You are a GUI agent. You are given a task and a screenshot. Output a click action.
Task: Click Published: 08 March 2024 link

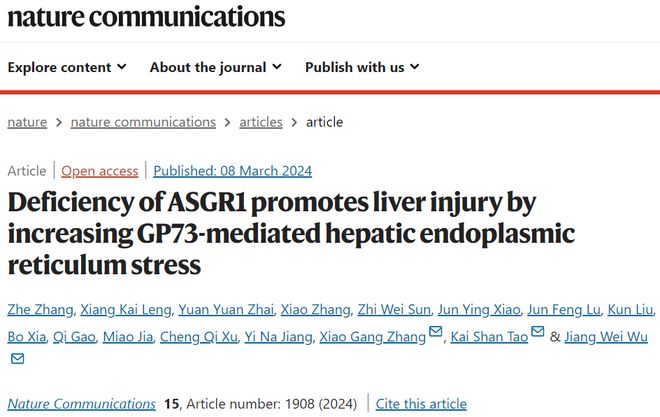pos(232,171)
